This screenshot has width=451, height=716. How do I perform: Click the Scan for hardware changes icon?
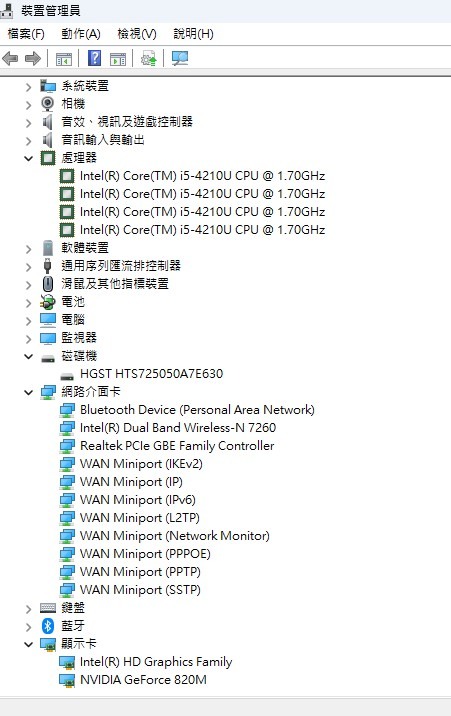click(x=180, y=58)
